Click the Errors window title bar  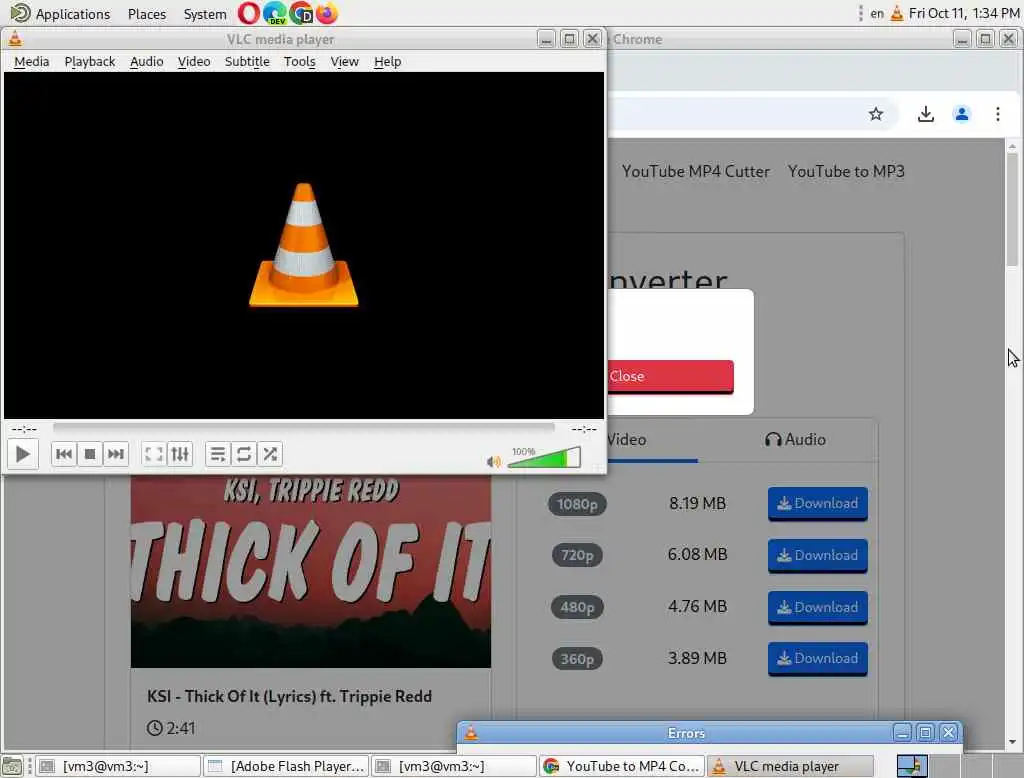click(686, 733)
